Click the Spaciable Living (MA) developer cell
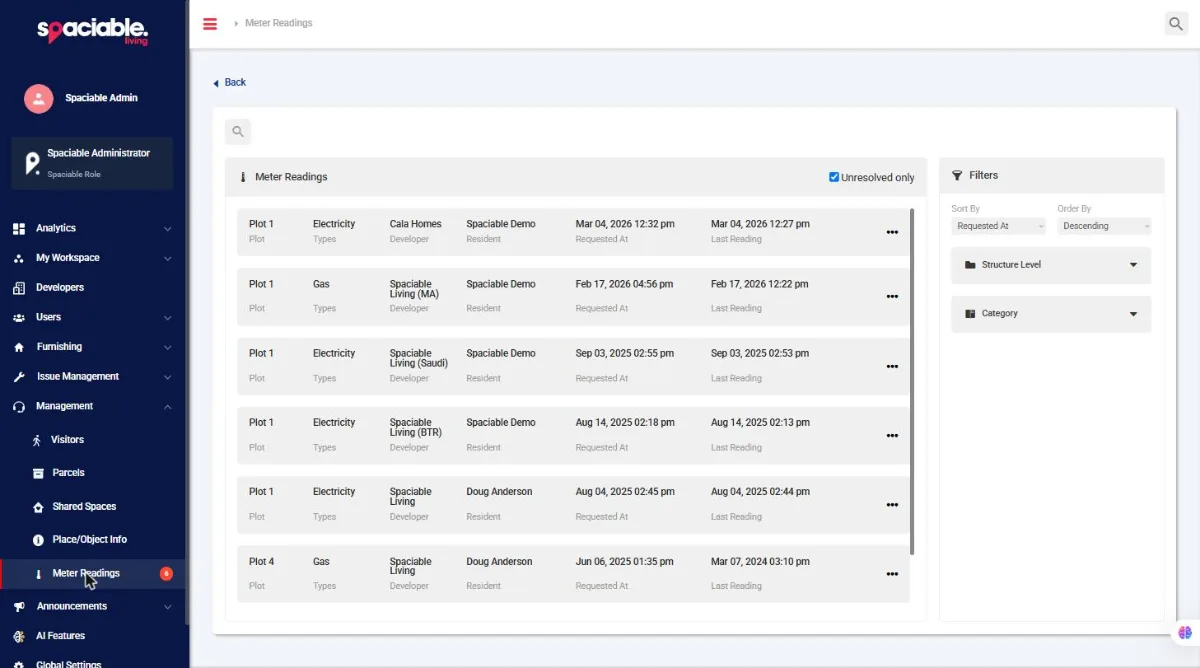1200x668 pixels. [415, 289]
